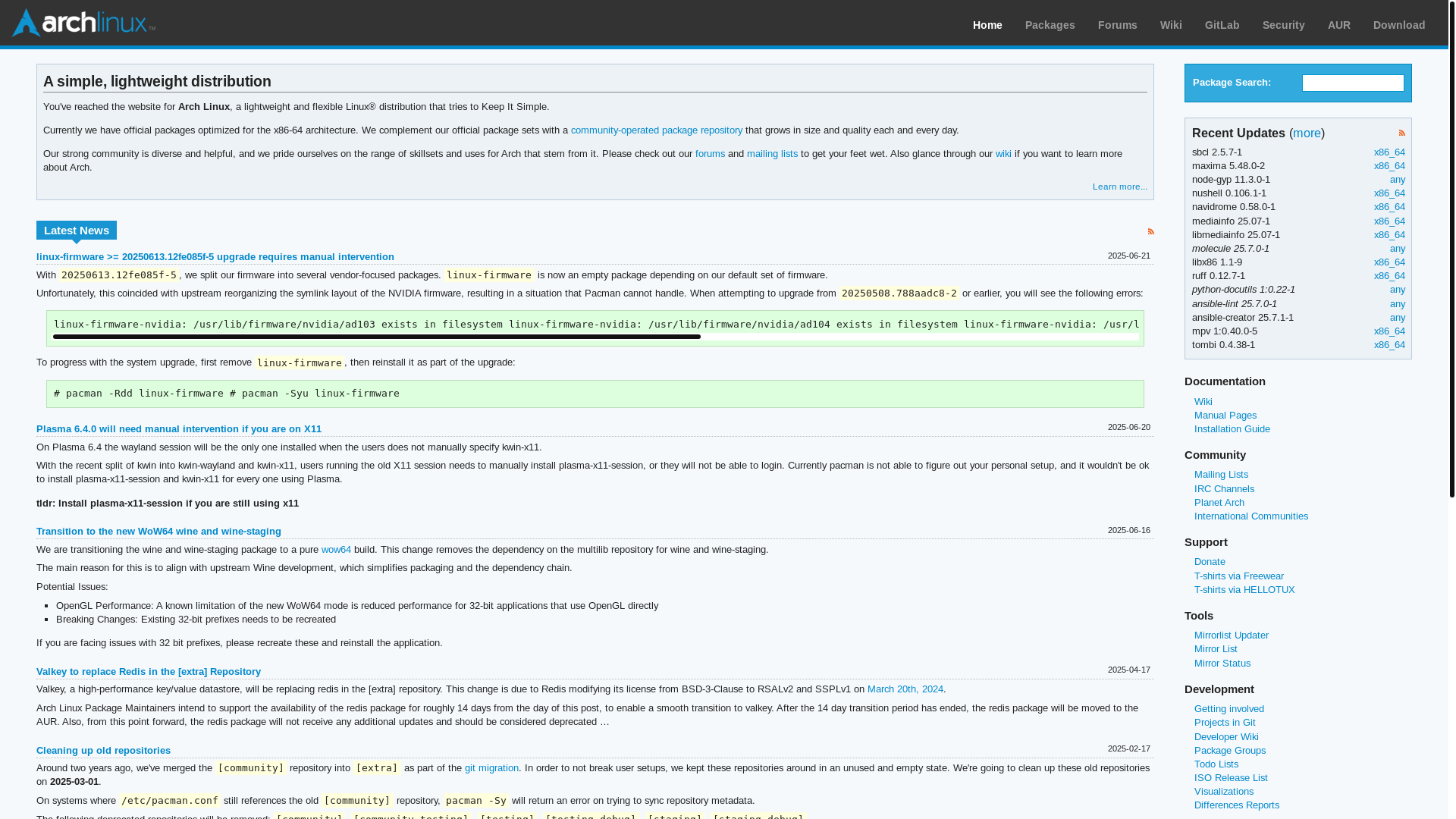This screenshot has height=819, width=1456.
Task: Open ISO Release List link
Action: [x=1230, y=778]
